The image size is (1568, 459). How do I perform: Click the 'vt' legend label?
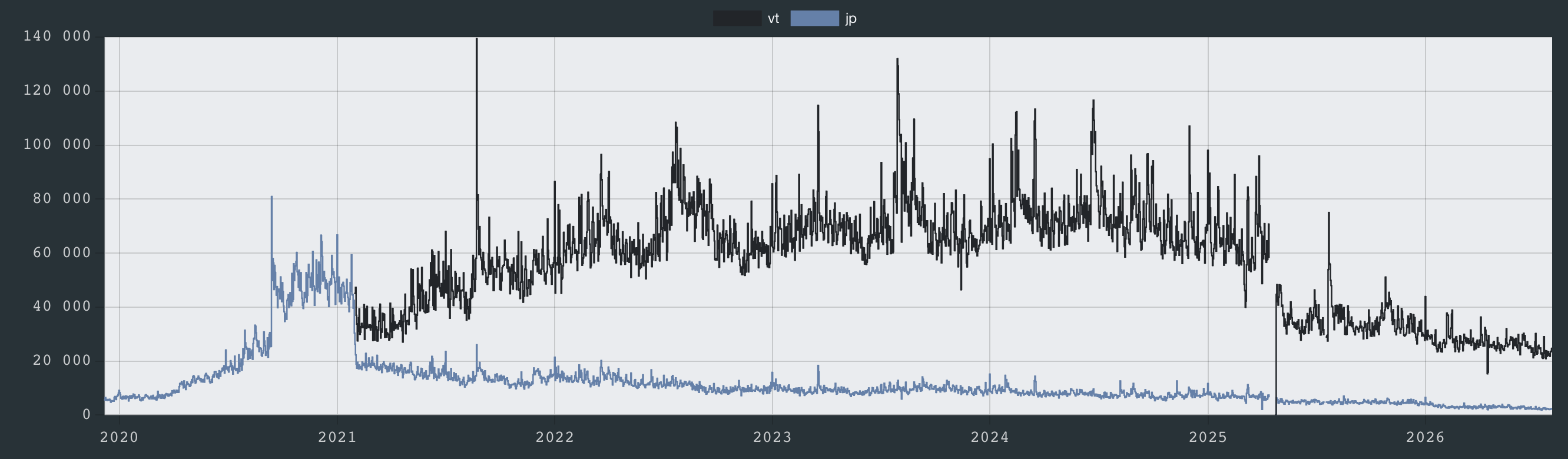point(773,18)
